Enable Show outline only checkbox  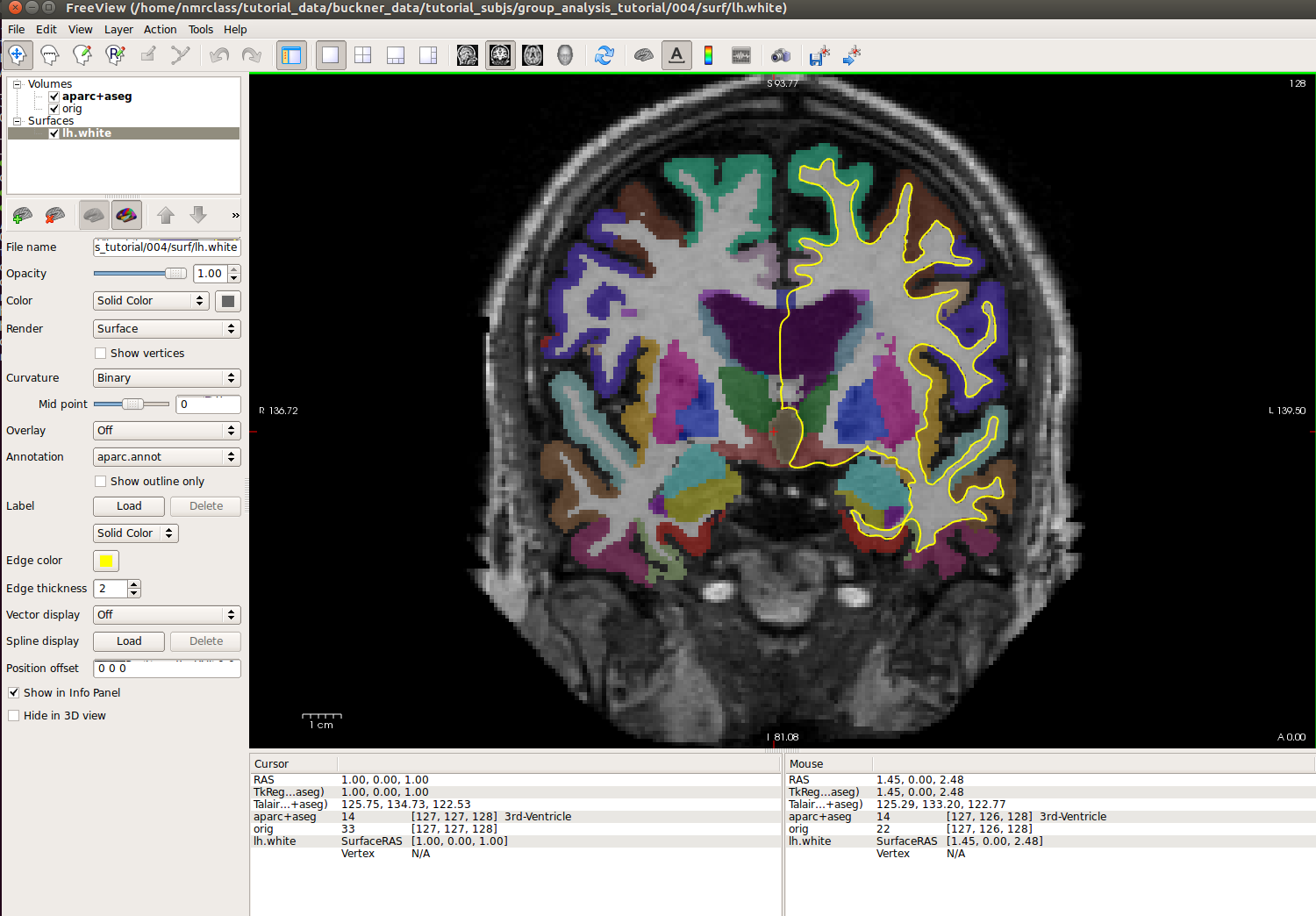101,482
